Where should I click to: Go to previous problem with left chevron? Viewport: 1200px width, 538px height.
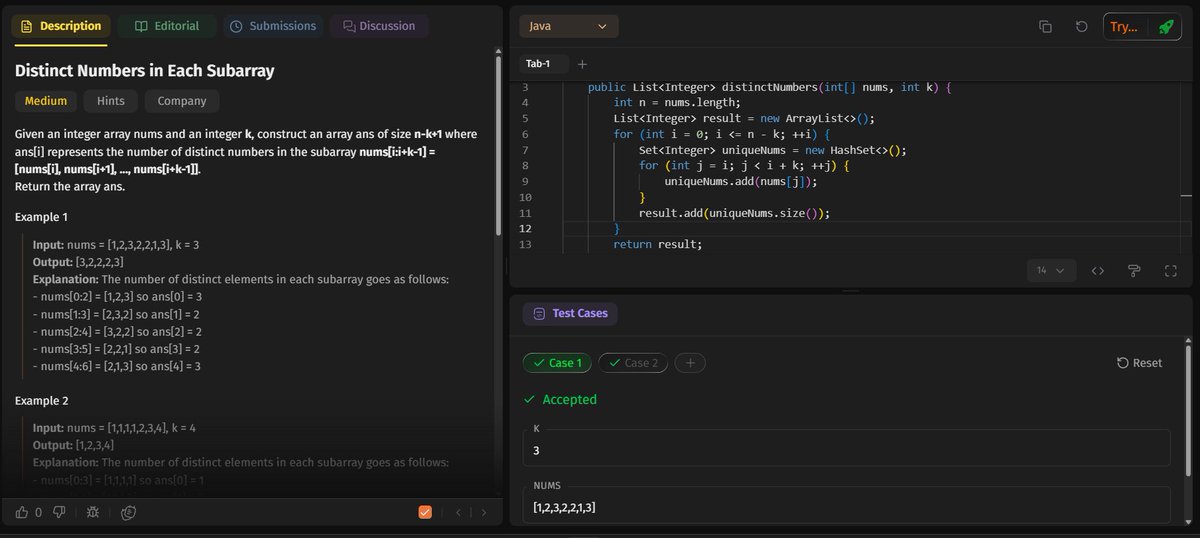pyautogui.click(x=458, y=512)
